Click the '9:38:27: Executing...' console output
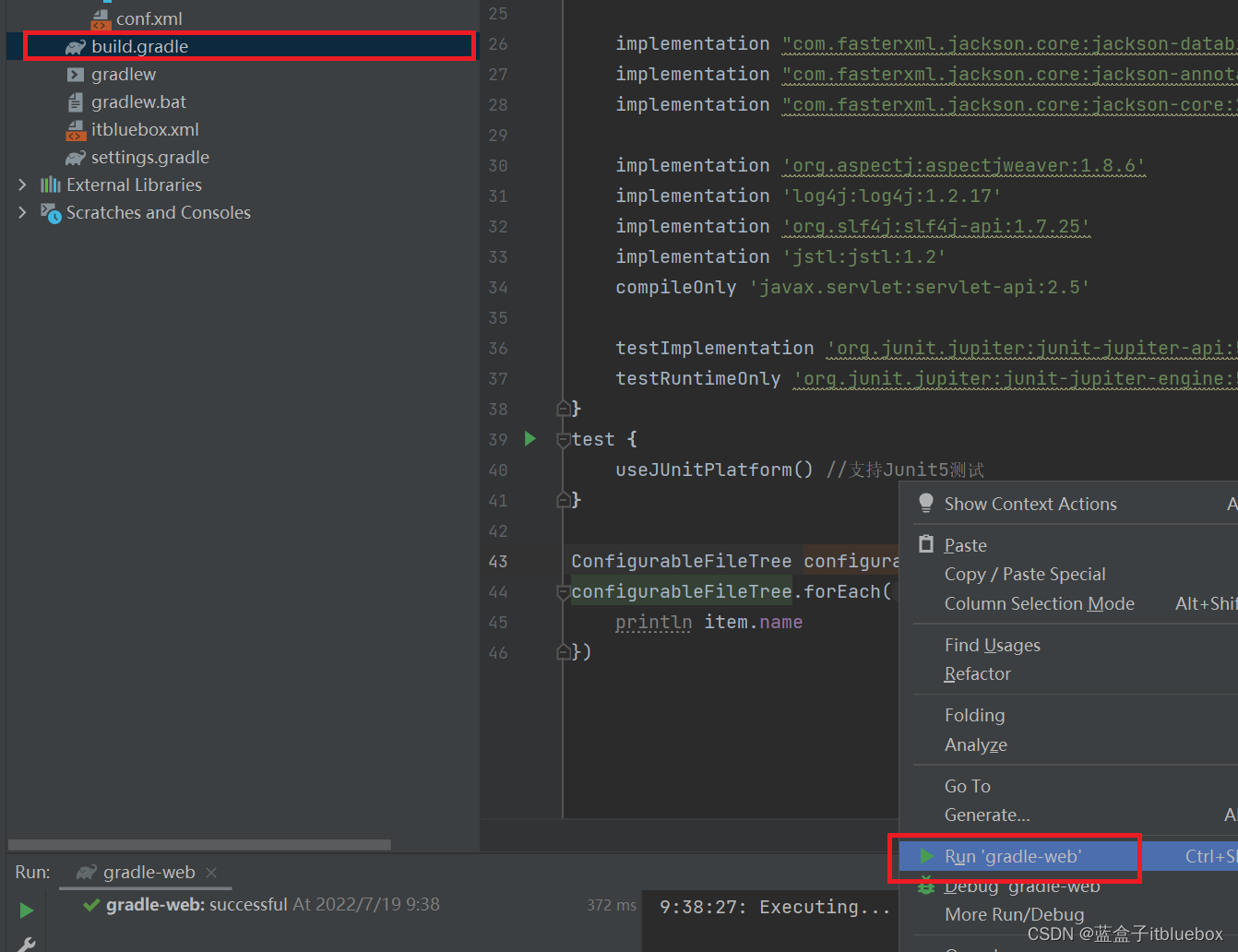The image size is (1238, 952). 775,907
